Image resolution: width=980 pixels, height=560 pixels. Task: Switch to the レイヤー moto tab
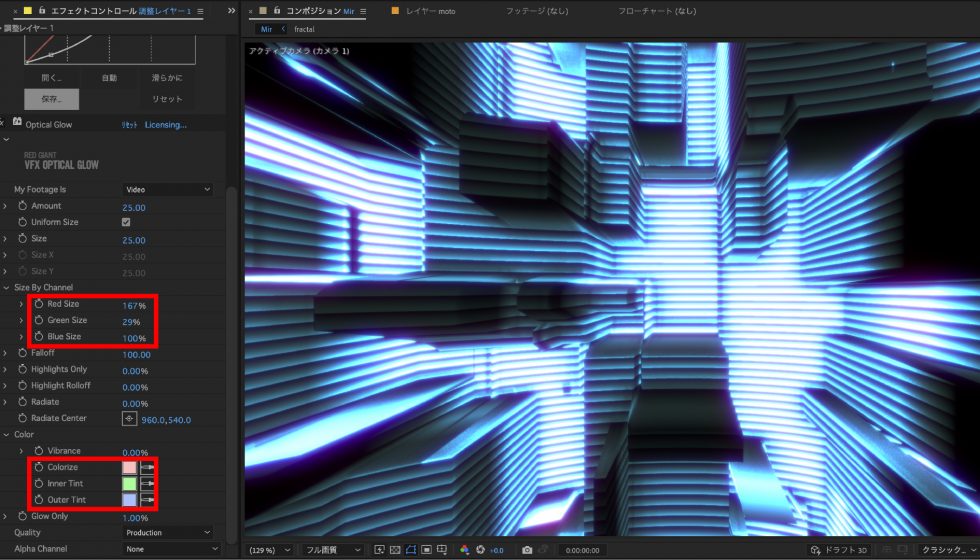pos(429,11)
